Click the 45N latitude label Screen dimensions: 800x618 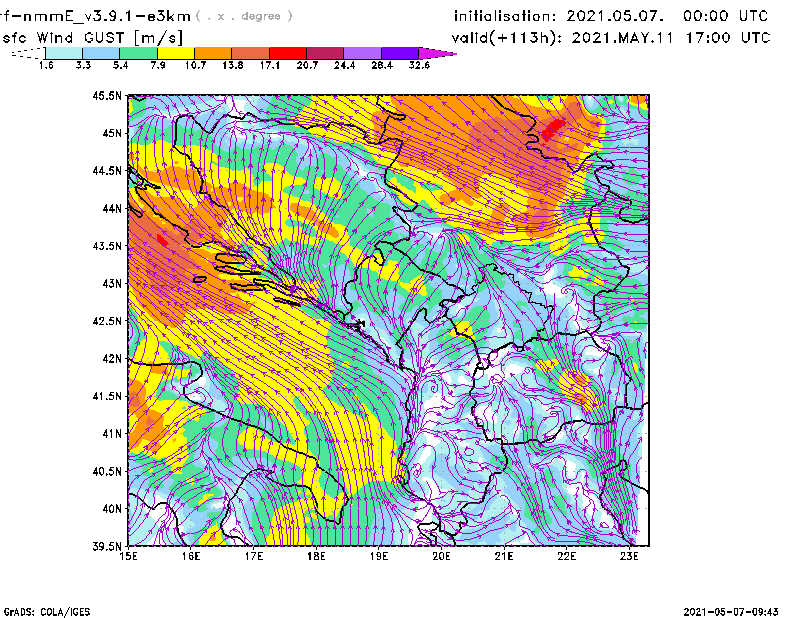[x=112, y=133]
